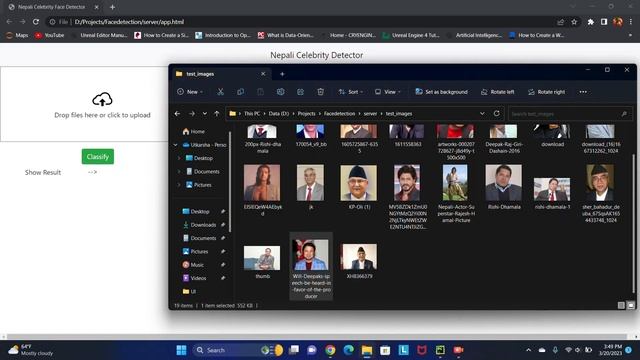
Task: Open the View dropdown
Action: [x=388, y=92]
